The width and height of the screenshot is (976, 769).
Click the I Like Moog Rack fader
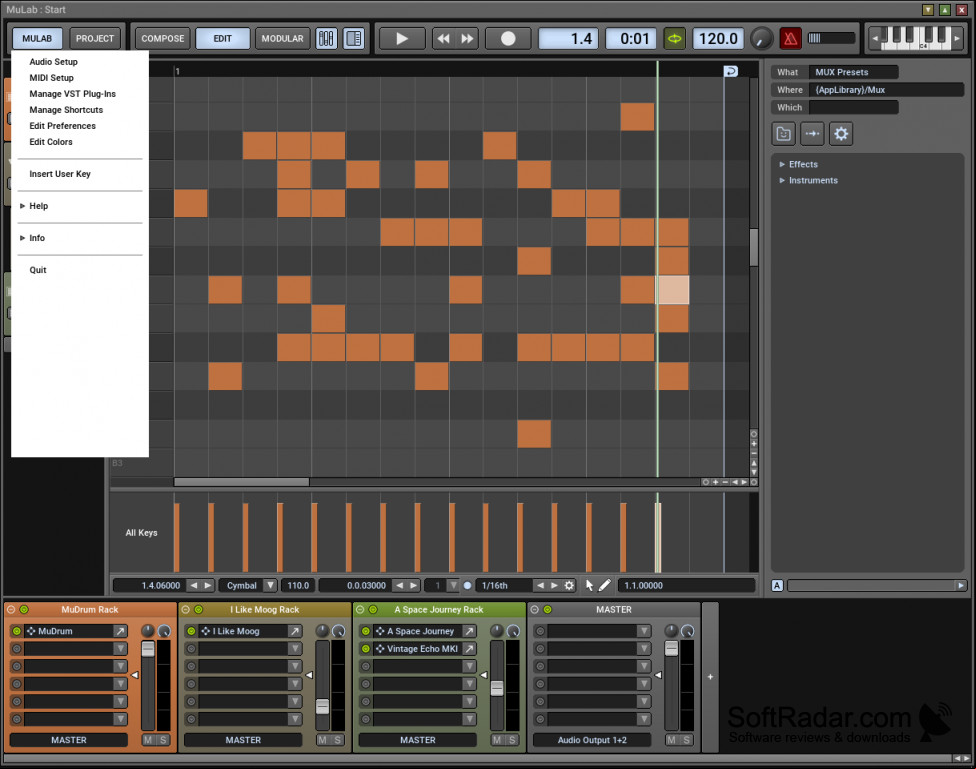pyautogui.click(x=322, y=707)
